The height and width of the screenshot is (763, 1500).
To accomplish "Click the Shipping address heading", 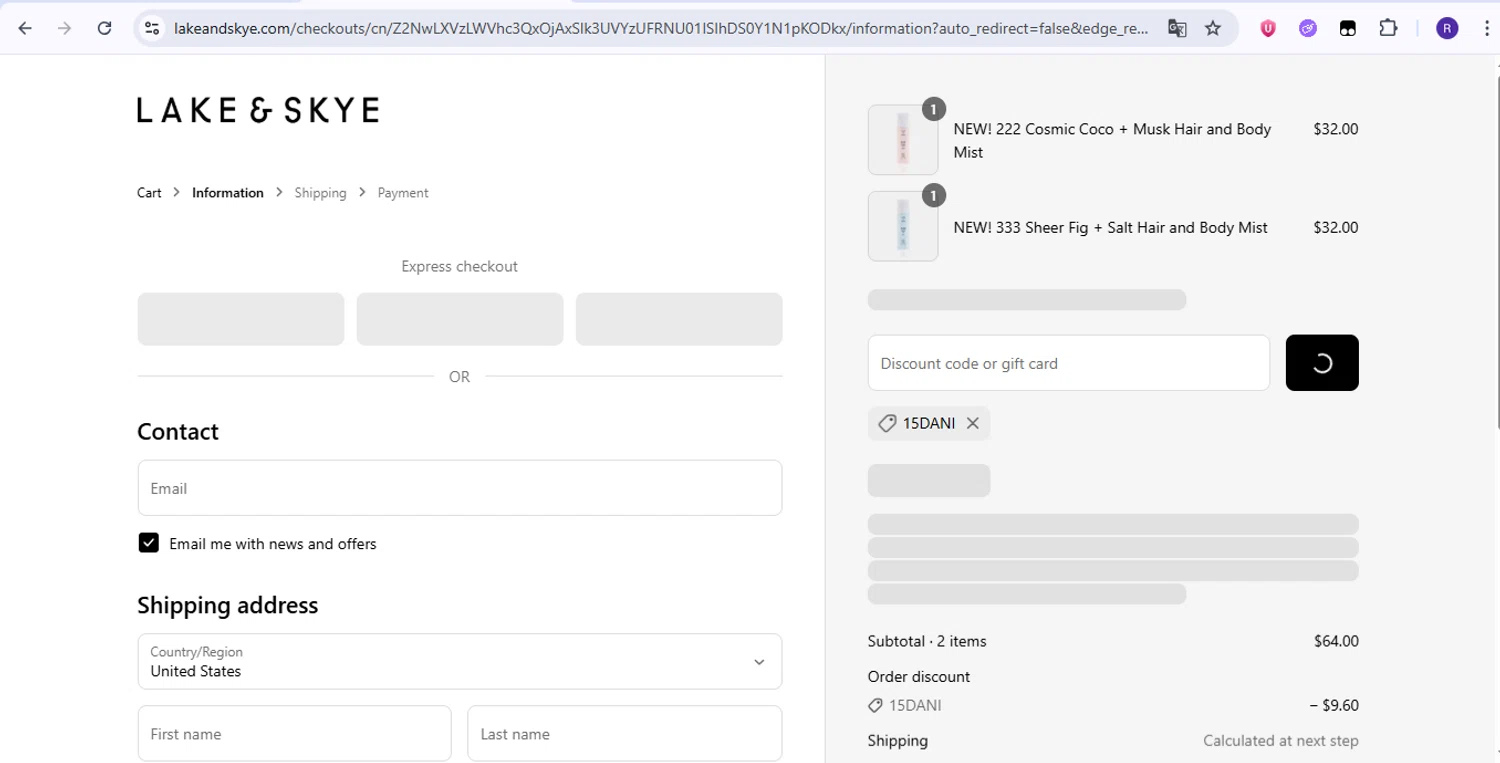I will pyautogui.click(x=228, y=605).
